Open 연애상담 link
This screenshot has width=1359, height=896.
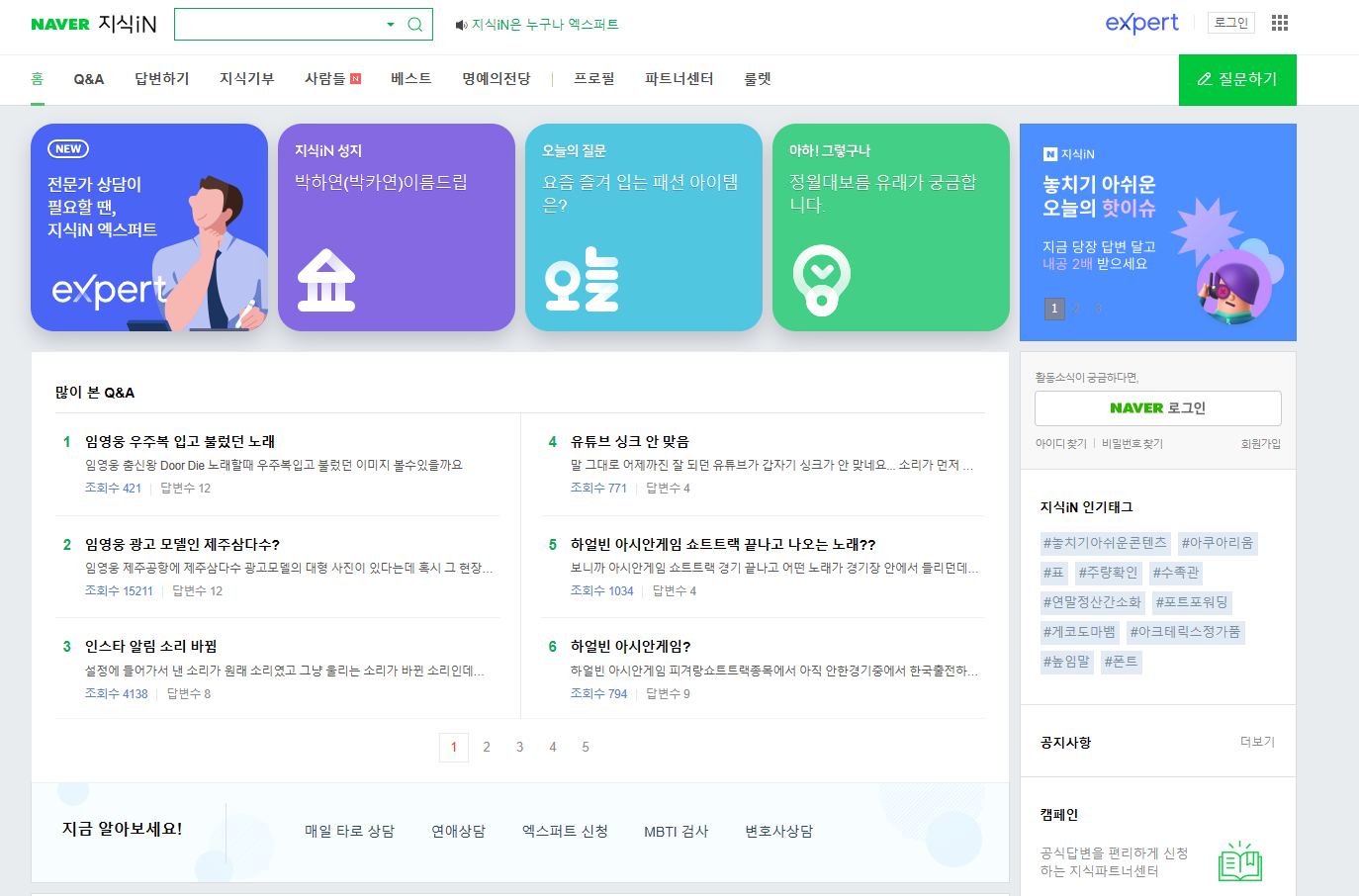(x=458, y=832)
